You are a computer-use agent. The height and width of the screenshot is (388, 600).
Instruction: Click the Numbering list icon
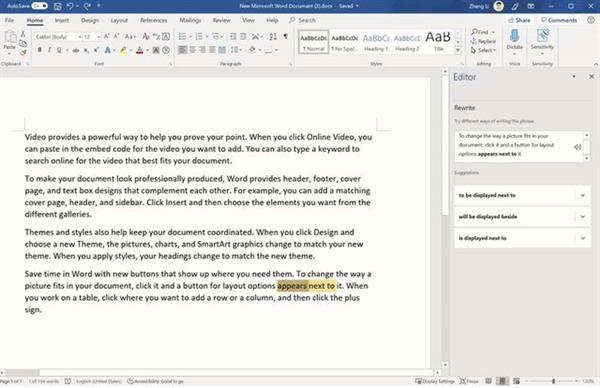point(199,37)
